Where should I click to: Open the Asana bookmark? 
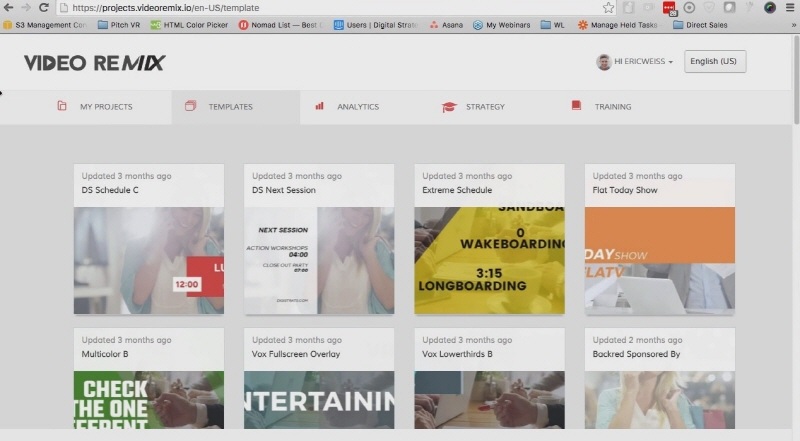pos(446,25)
